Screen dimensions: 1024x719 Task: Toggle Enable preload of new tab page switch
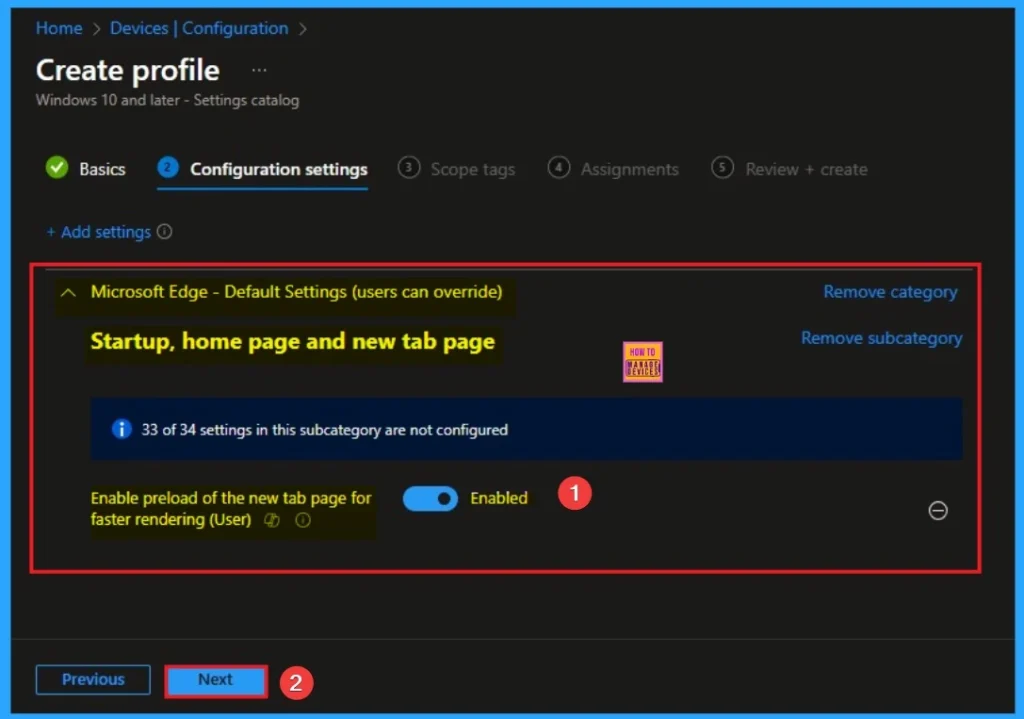tap(430, 498)
